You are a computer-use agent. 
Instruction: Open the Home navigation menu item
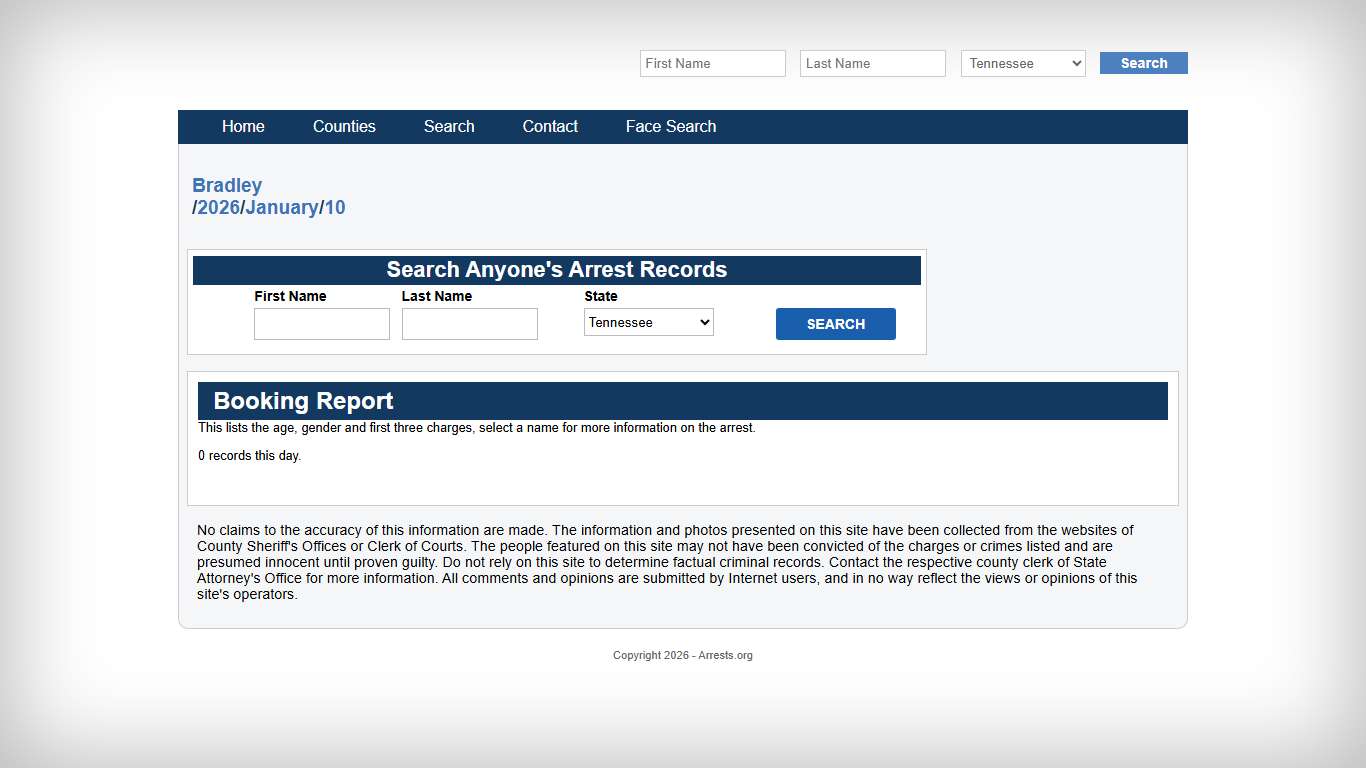click(x=243, y=126)
